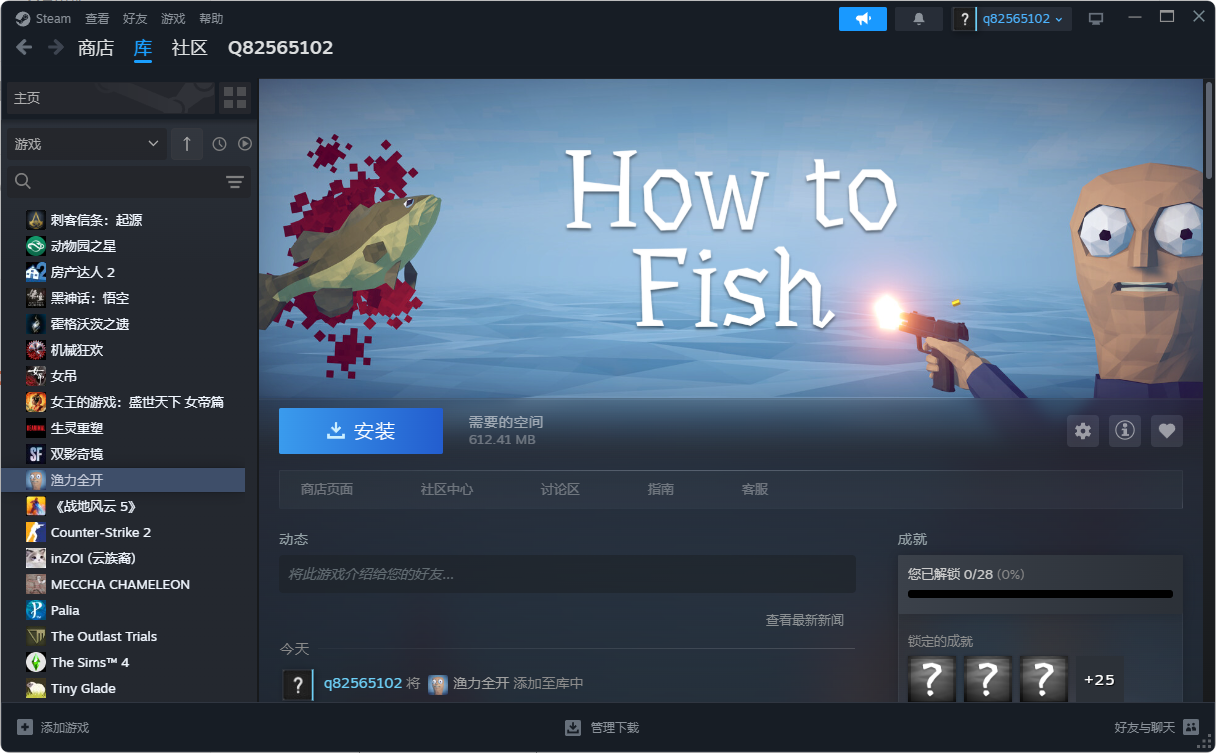This screenshot has width=1216, height=753.
Task: Open the 游戏 category dropdown
Action: pos(86,144)
